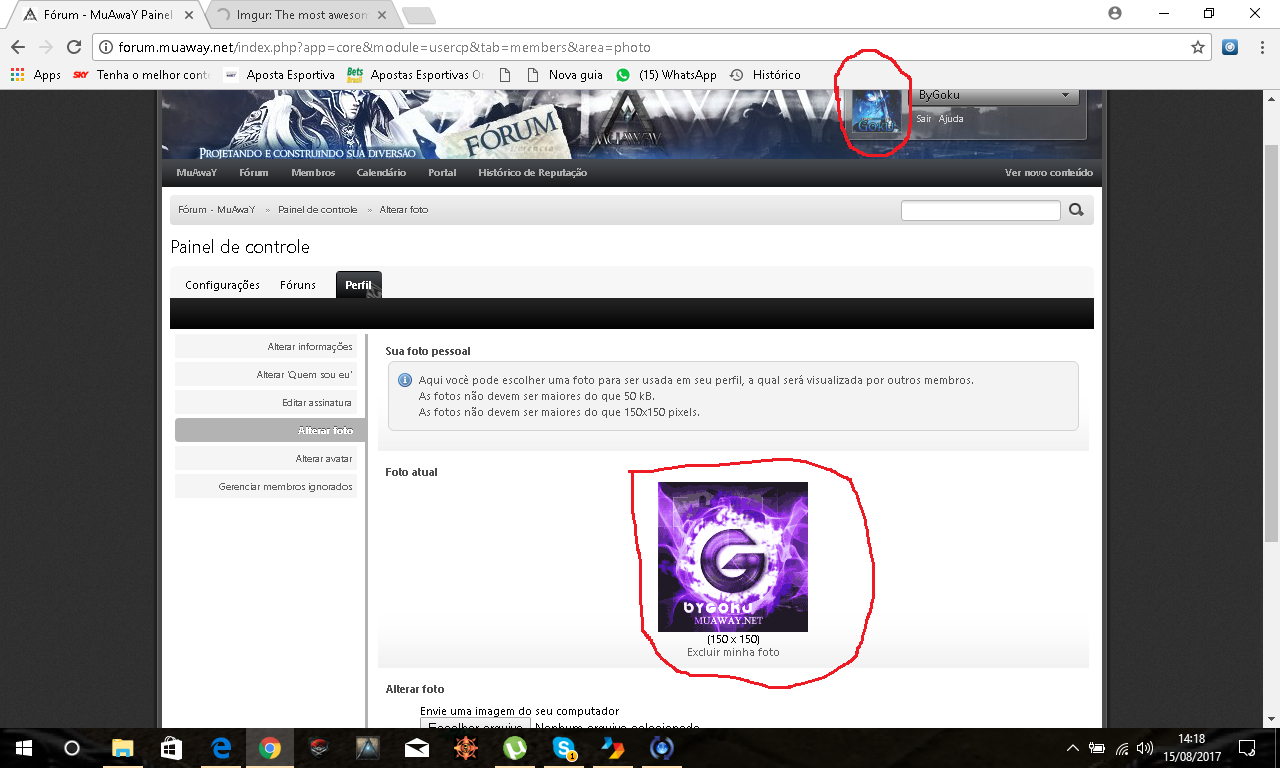Viewport: 1280px width, 768px height.
Task: Launch Skype from the taskbar
Action: (x=564, y=748)
